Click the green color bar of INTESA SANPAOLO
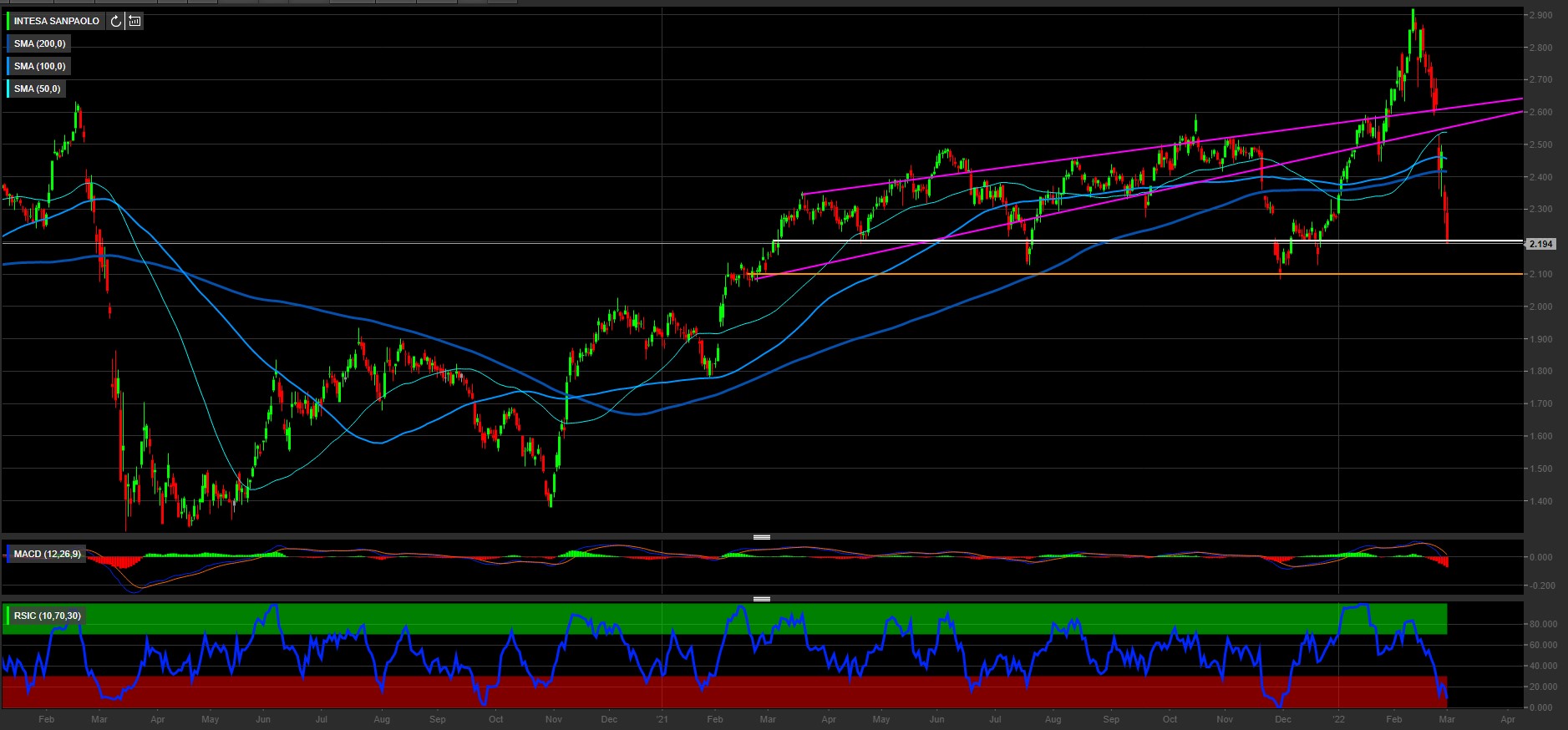Screen dimensions: 1568x730 pos(8,21)
